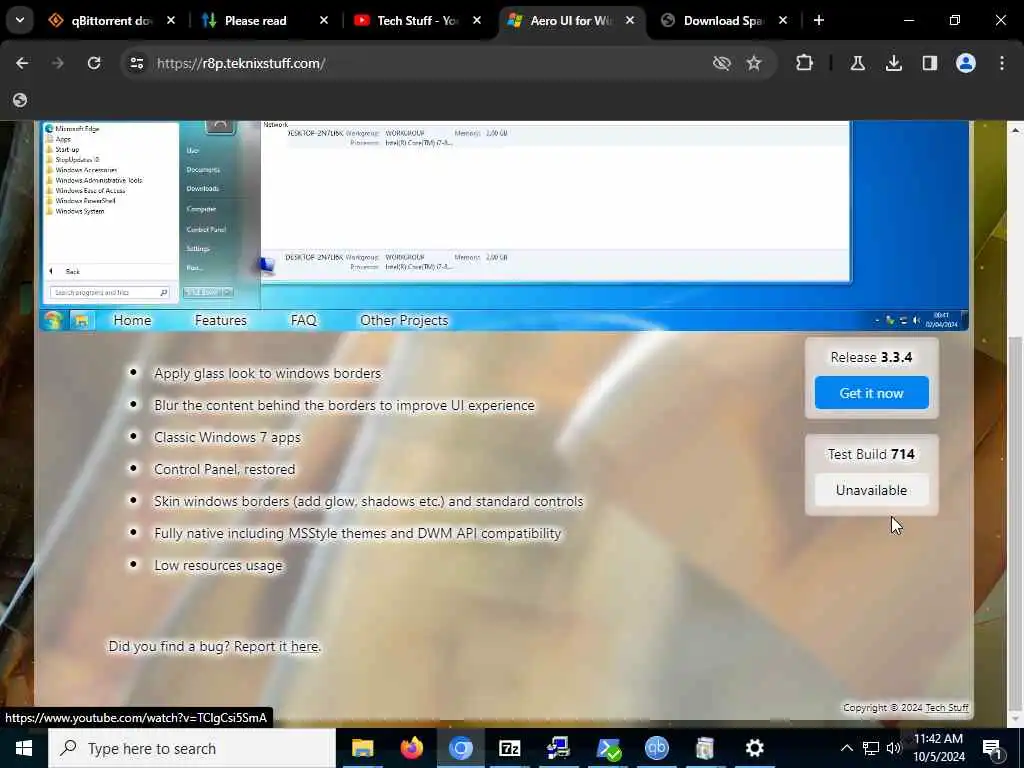This screenshot has width=1024, height=768.
Task: Click 'Apply glass look to windows borders'
Action: click(x=267, y=374)
